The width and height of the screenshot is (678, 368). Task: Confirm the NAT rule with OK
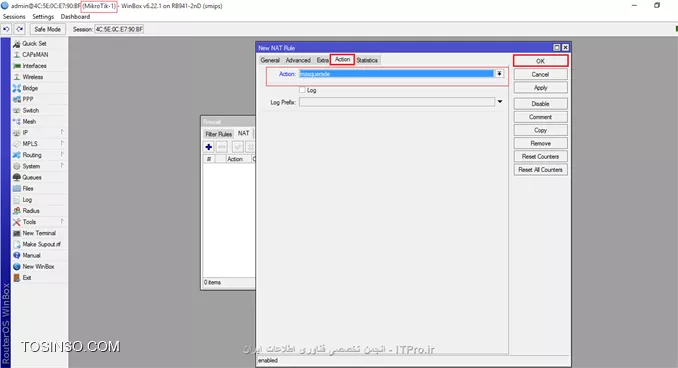[x=540, y=61]
